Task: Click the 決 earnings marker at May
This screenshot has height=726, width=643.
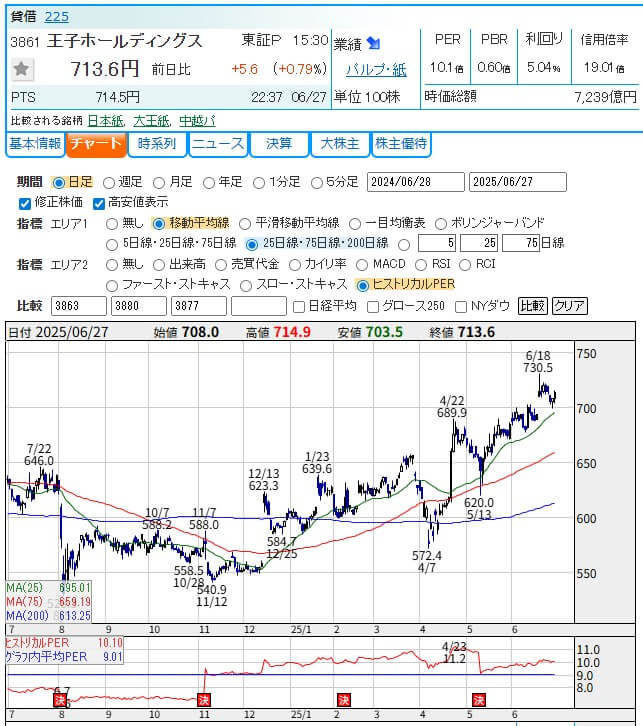Action: (479, 700)
